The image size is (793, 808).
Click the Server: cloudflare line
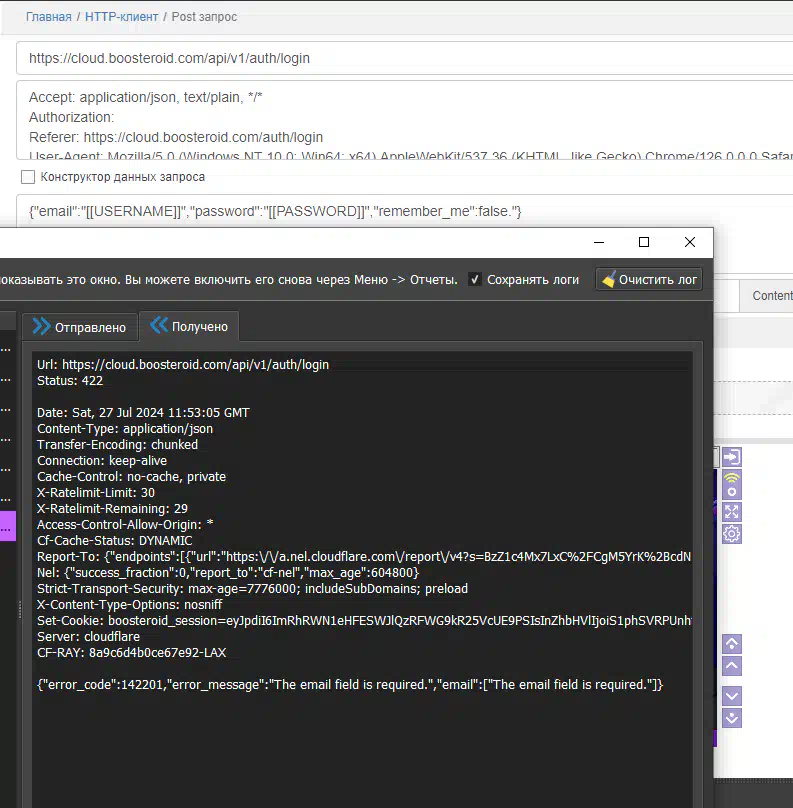click(x=88, y=636)
